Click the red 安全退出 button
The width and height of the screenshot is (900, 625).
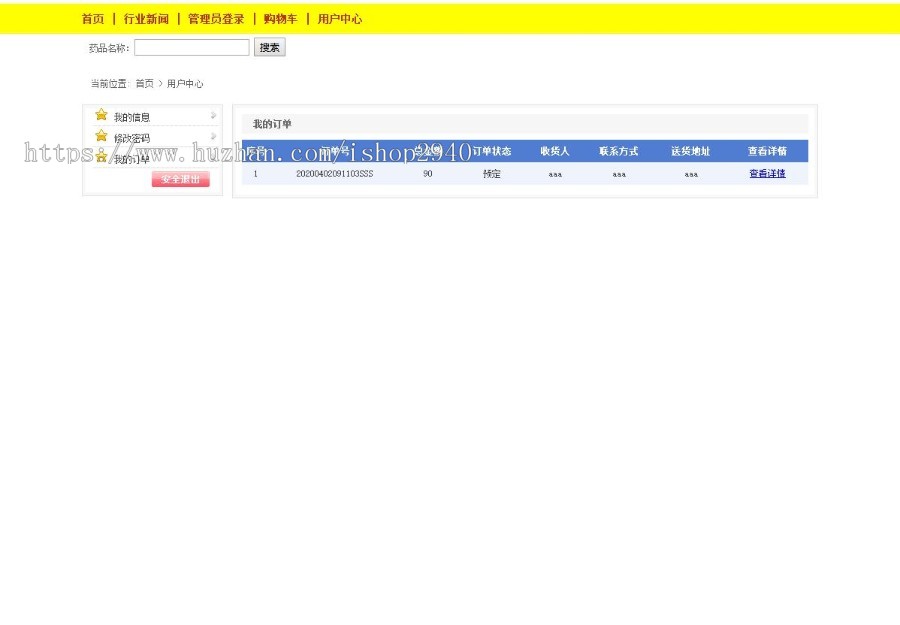coord(181,180)
